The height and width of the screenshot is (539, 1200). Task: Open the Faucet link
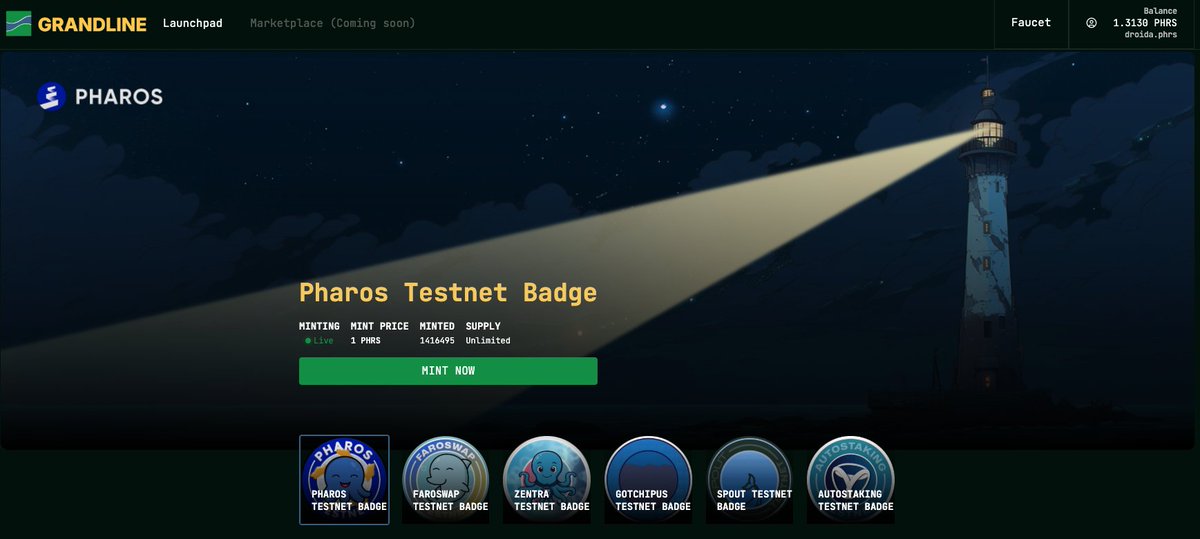click(x=1031, y=23)
